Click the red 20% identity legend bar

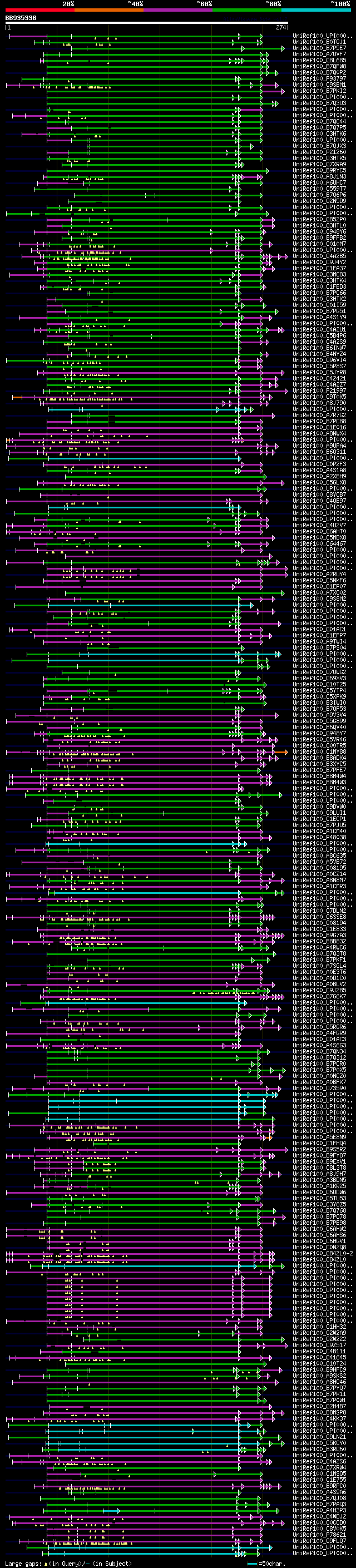pyautogui.click(x=39, y=10)
